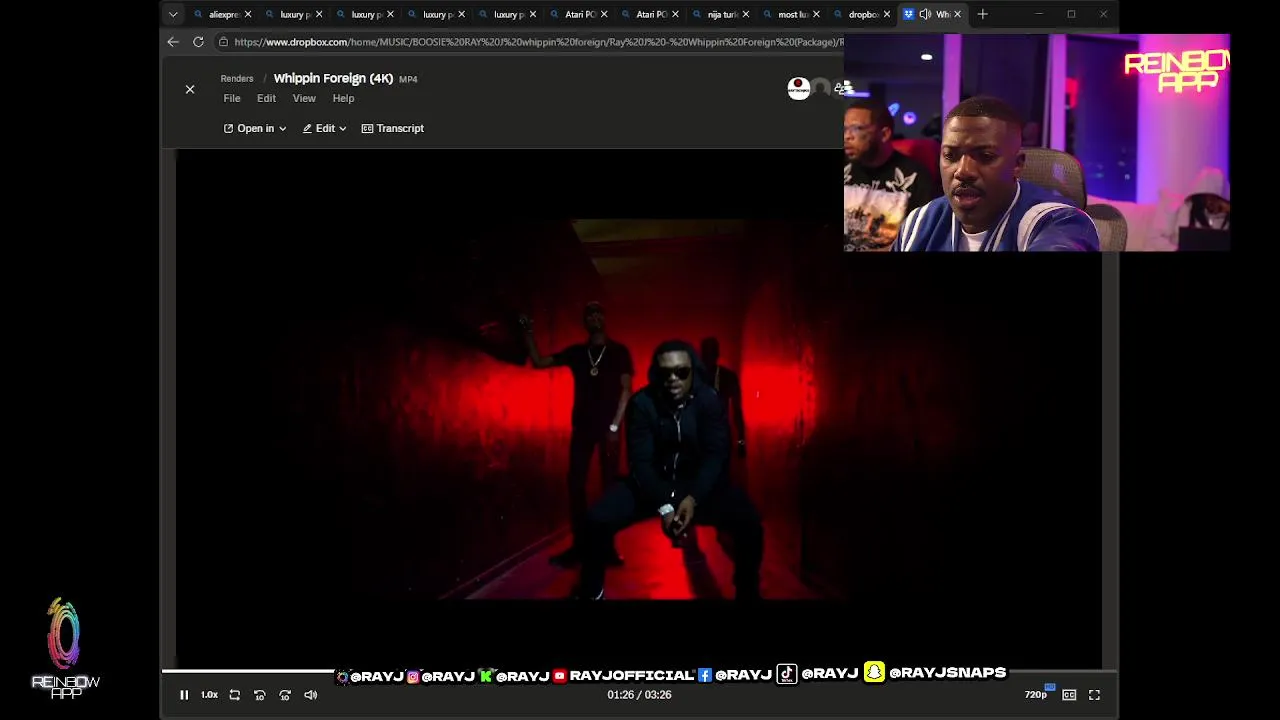Mute the video volume

(311, 695)
